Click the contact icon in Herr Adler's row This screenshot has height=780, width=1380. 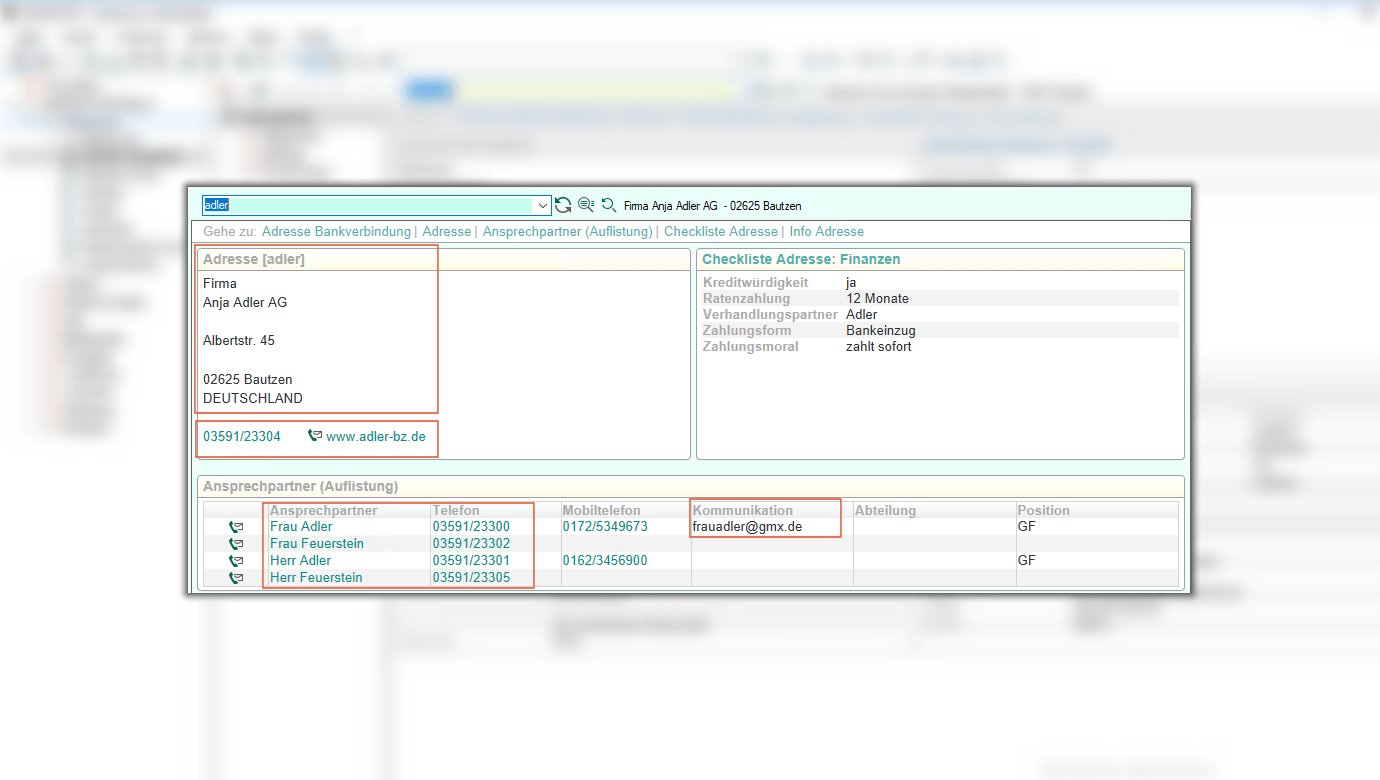(236, 561)
